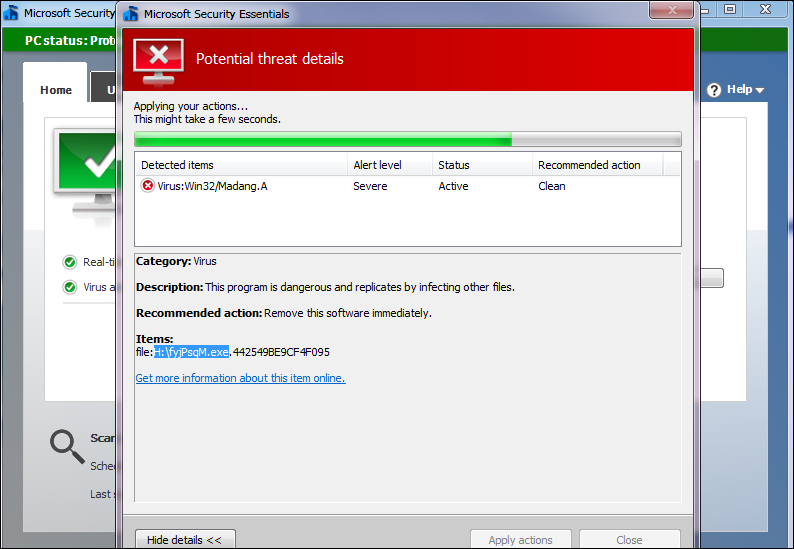Click the partially hidden button at main window right
The width and height of the screenshot is (794, 549).
pyautogui.click(x=712, y=278)
